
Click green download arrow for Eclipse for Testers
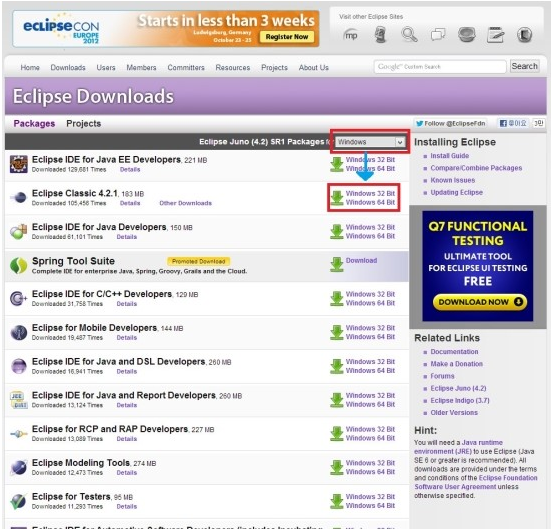337,501
